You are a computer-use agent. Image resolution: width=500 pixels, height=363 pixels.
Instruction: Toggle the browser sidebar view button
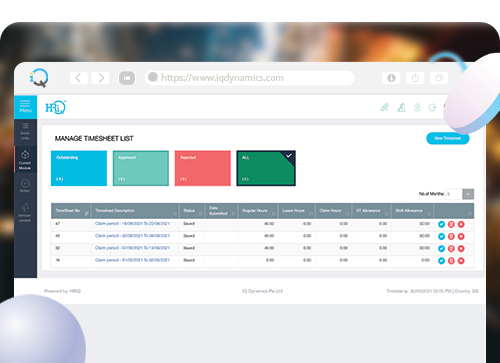pos(127,78)
